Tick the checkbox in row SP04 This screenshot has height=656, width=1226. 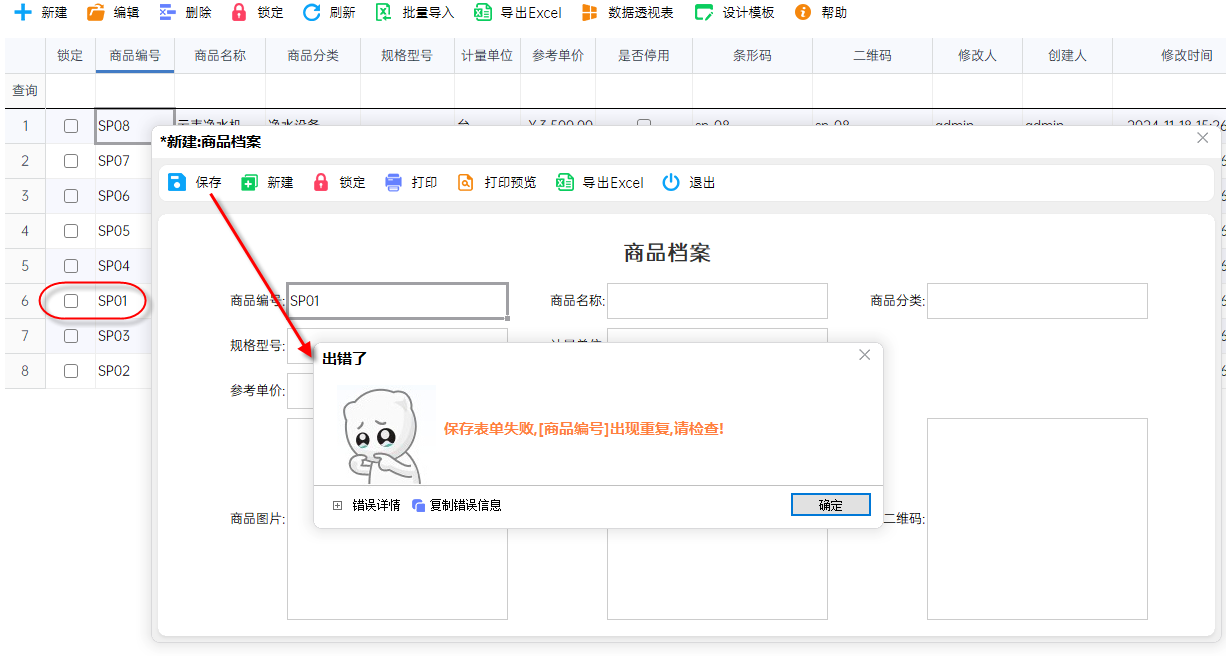71,266
